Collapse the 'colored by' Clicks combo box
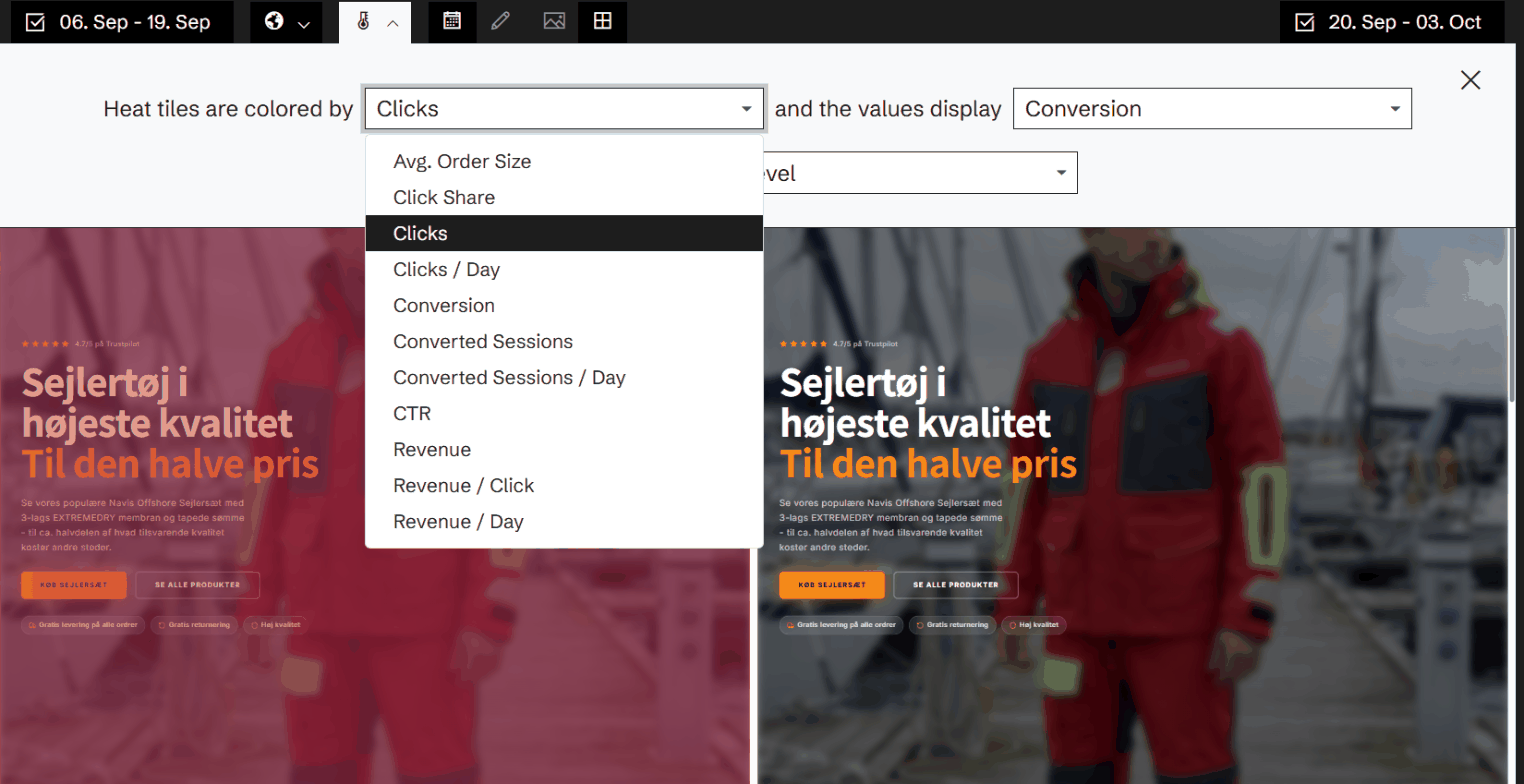Viewport: 1524px width, 784px height. 565,109
